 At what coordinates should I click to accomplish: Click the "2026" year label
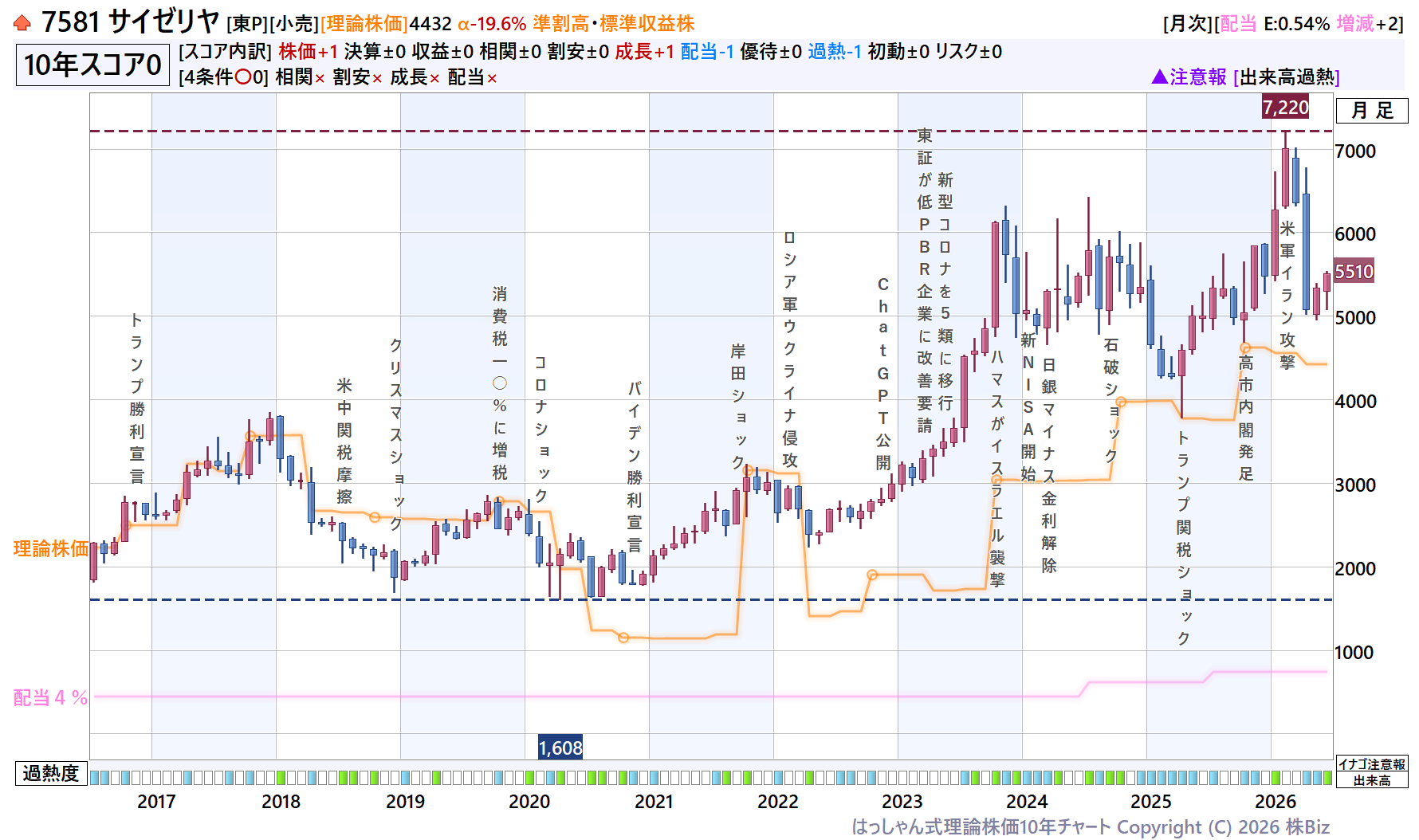[x=1276, y=802]
